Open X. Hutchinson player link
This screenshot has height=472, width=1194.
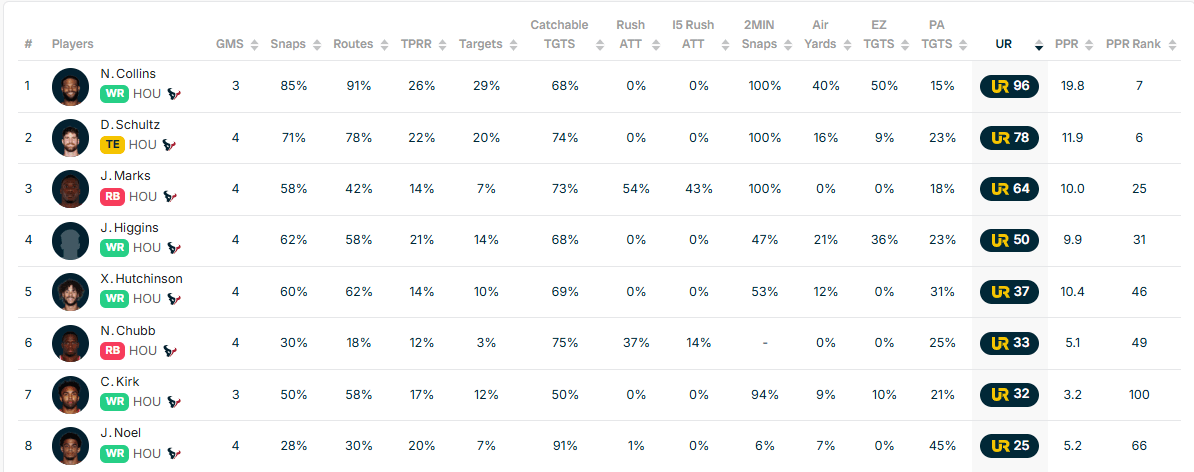pos(141,279)
